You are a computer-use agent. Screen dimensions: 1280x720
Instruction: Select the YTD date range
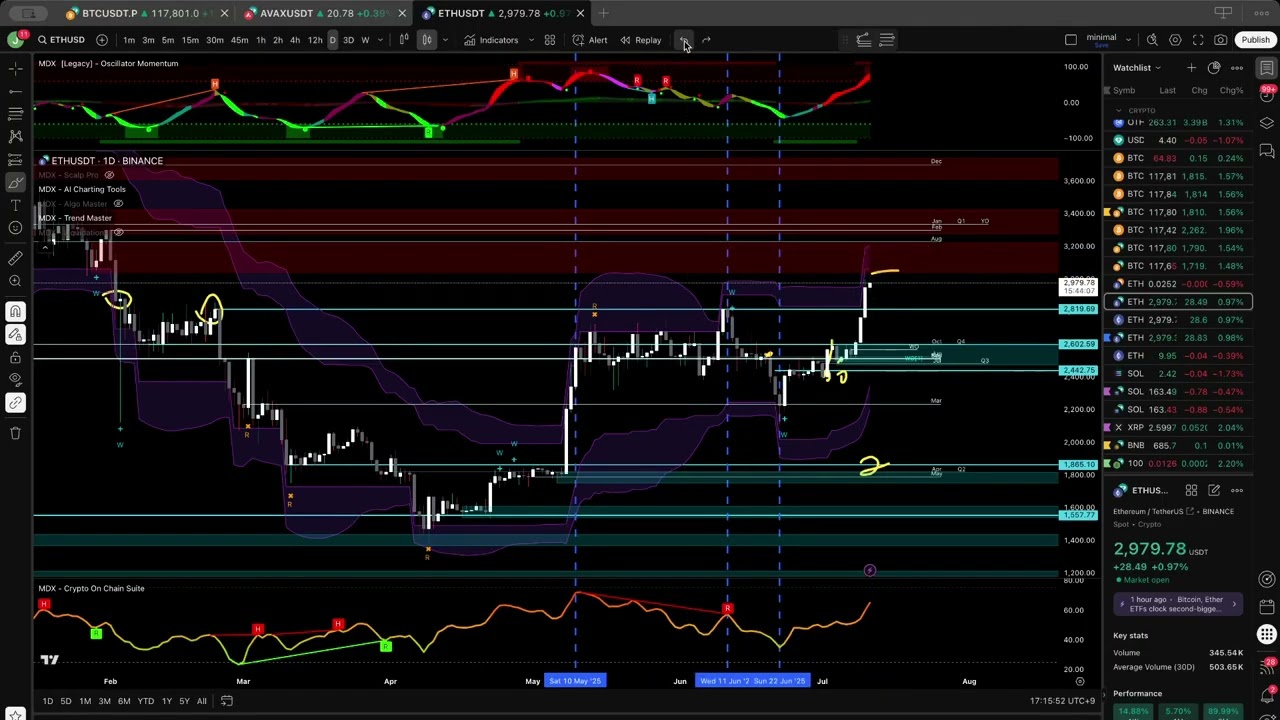point(146,701)
